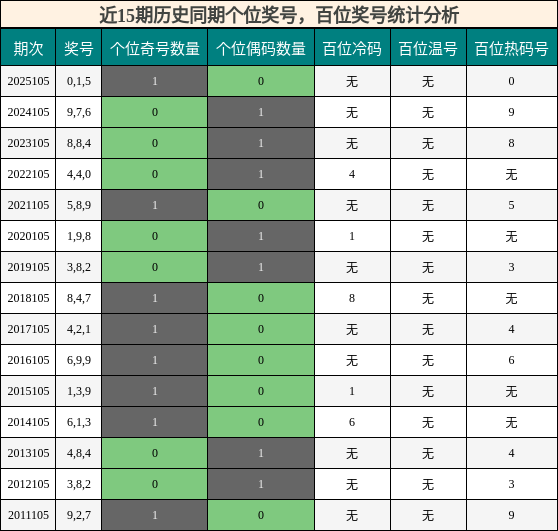Click cold code 8 in row 2018105

pos(352,298)
